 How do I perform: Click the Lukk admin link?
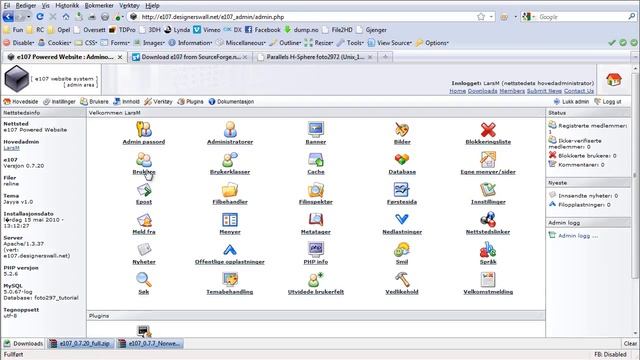tap(571, 102)
